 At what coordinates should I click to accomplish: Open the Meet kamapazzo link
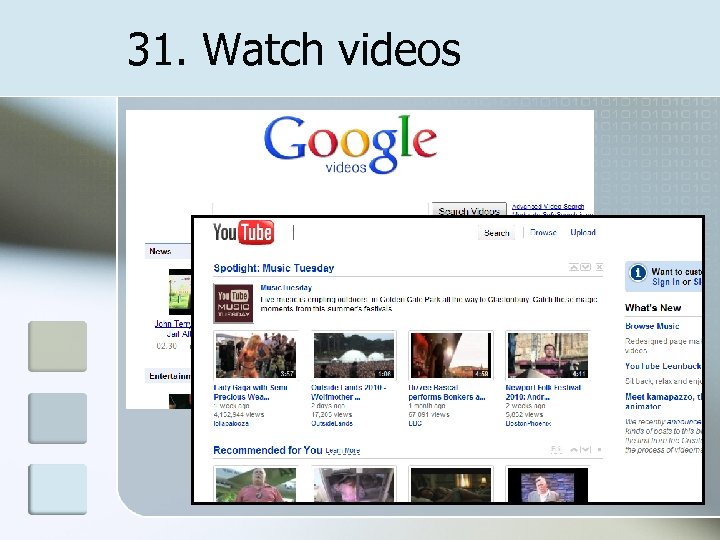(x=663, y=401)
